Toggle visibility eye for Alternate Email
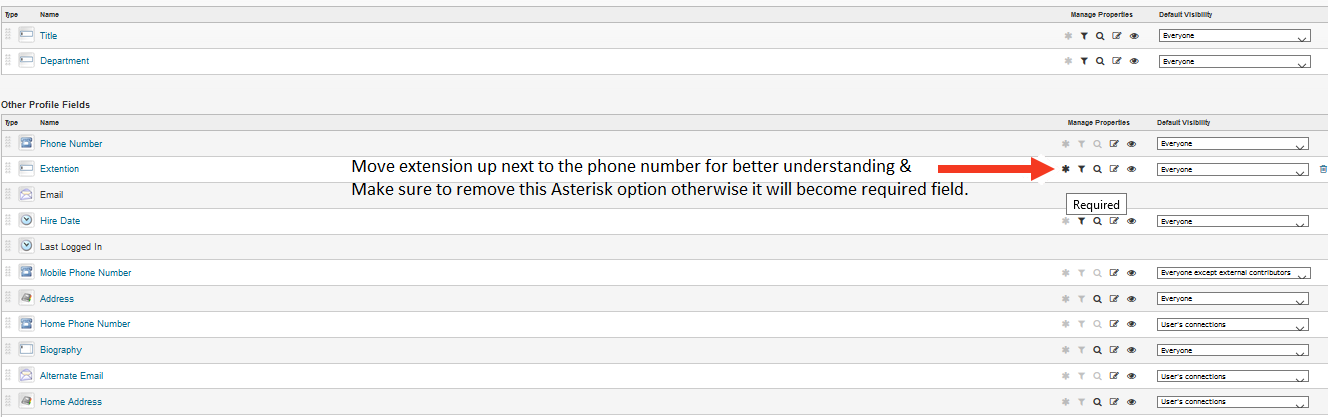This screenshot has height=417, width=1328. point(1131,377)
